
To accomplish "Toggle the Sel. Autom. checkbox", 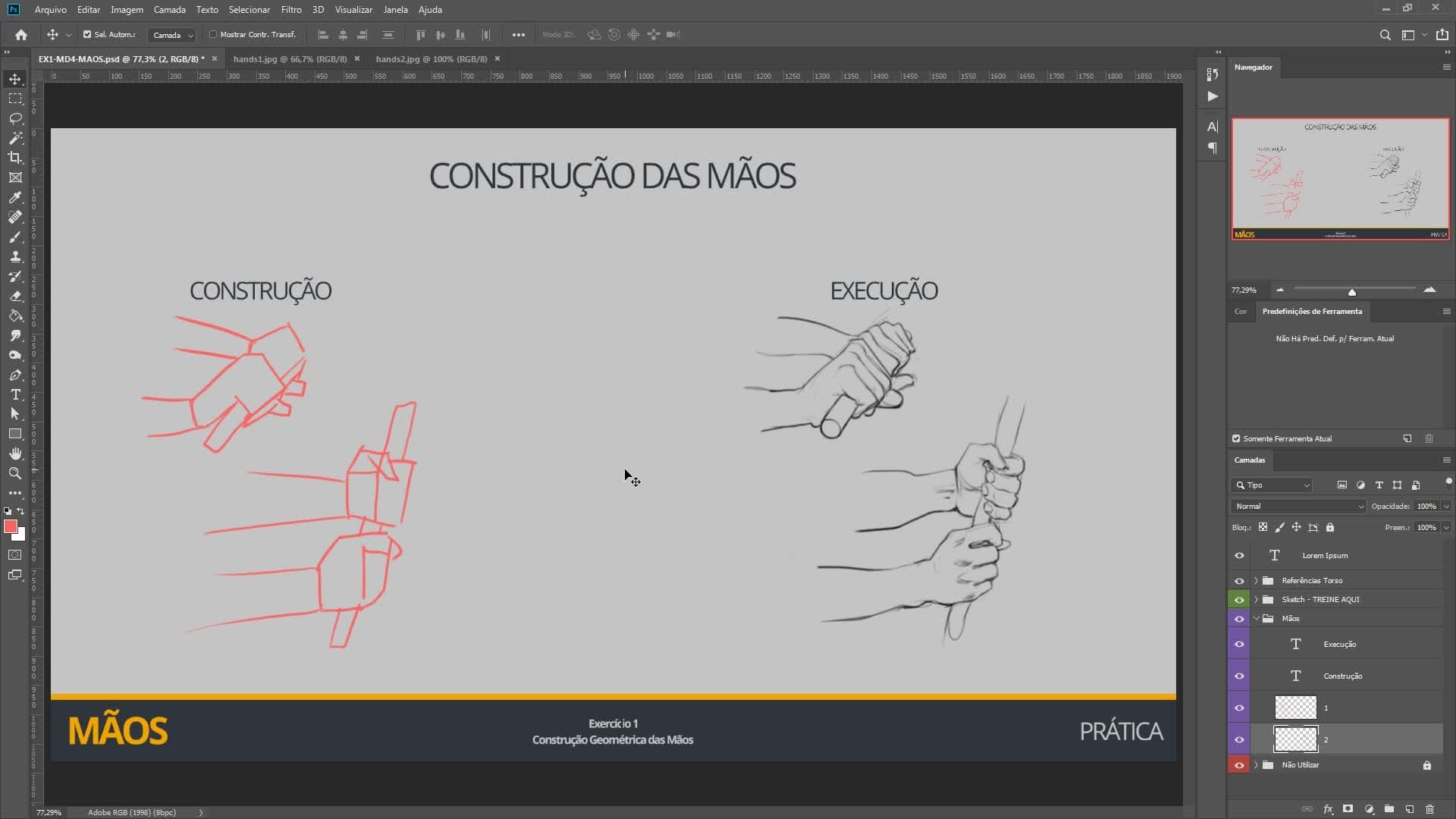I will click(87, 34).
